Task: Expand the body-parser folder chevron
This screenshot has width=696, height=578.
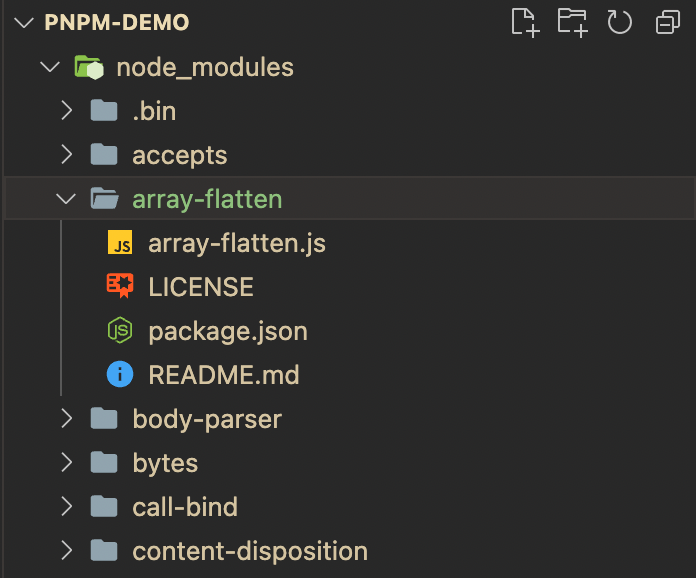Action: (x=67, y=418)
